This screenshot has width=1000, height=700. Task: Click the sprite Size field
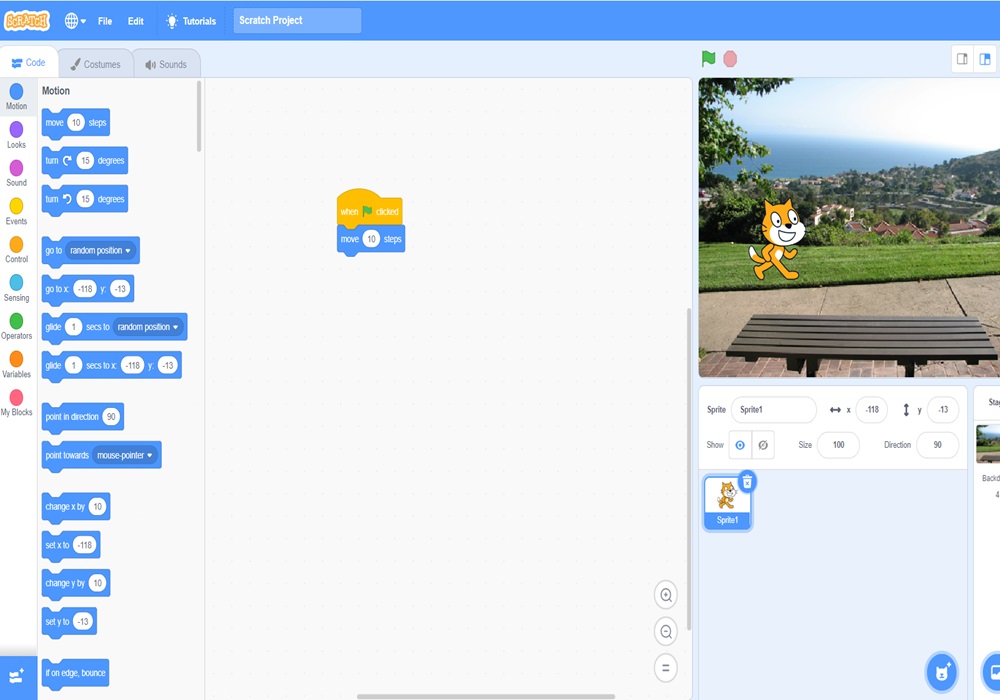838,445
